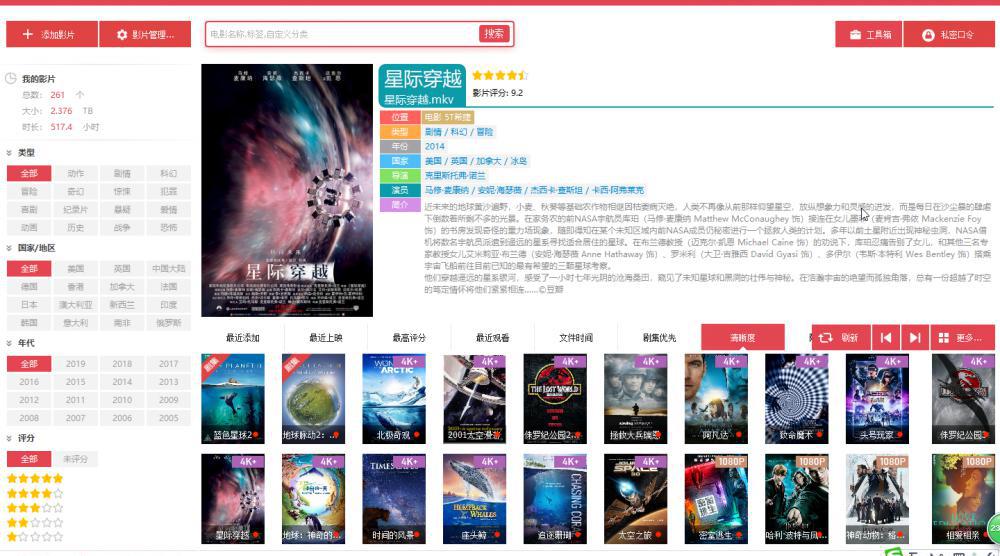This screenshot has height=556, width=1000.
Task: Click the gear icon on 影片管理
Action: [x=122, y=34]
